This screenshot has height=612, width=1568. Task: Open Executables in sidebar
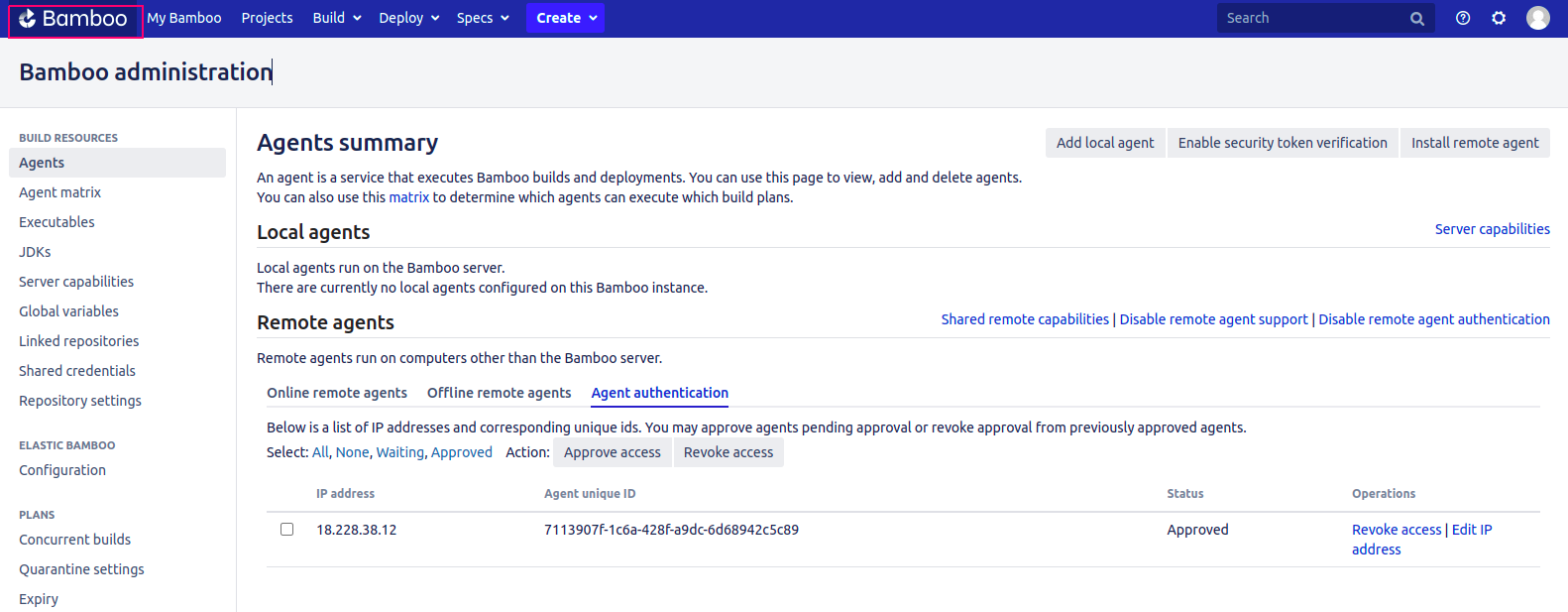[x=56, y=222]
